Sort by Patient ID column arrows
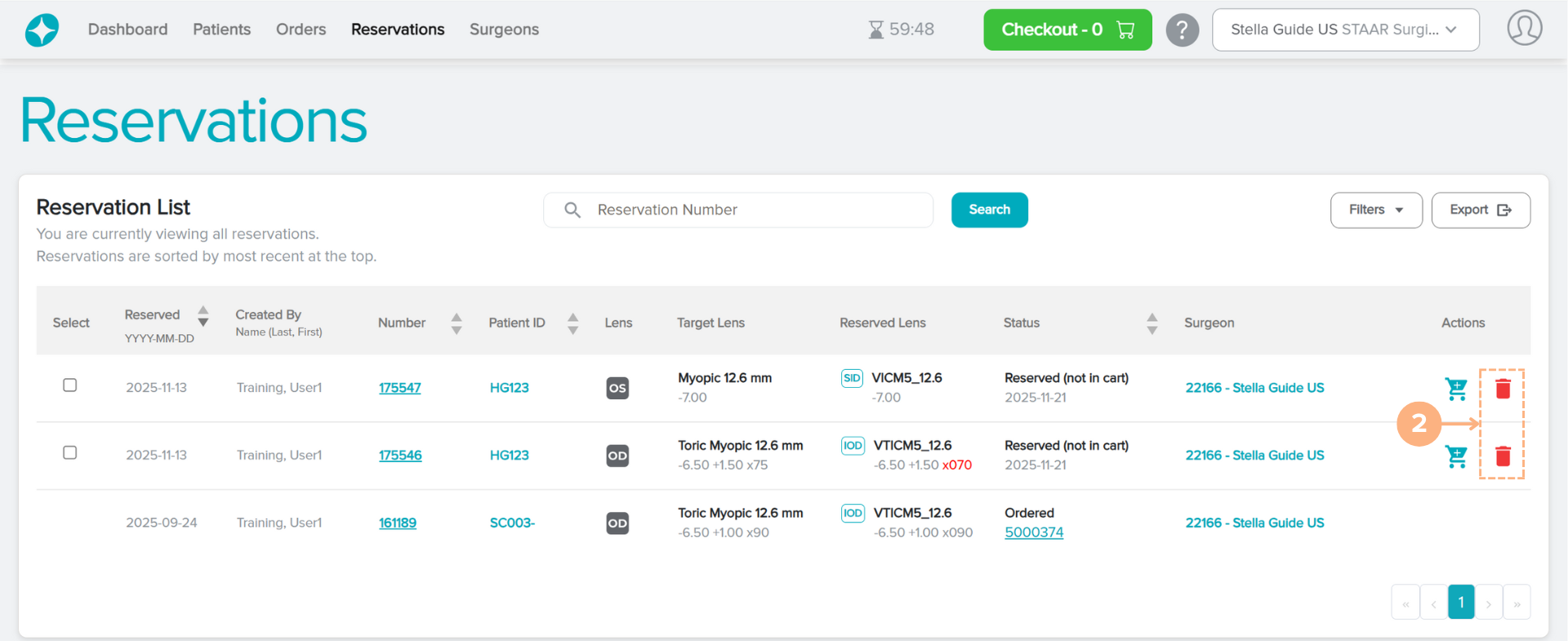The image size is (1568, 641). pos(572,323)
